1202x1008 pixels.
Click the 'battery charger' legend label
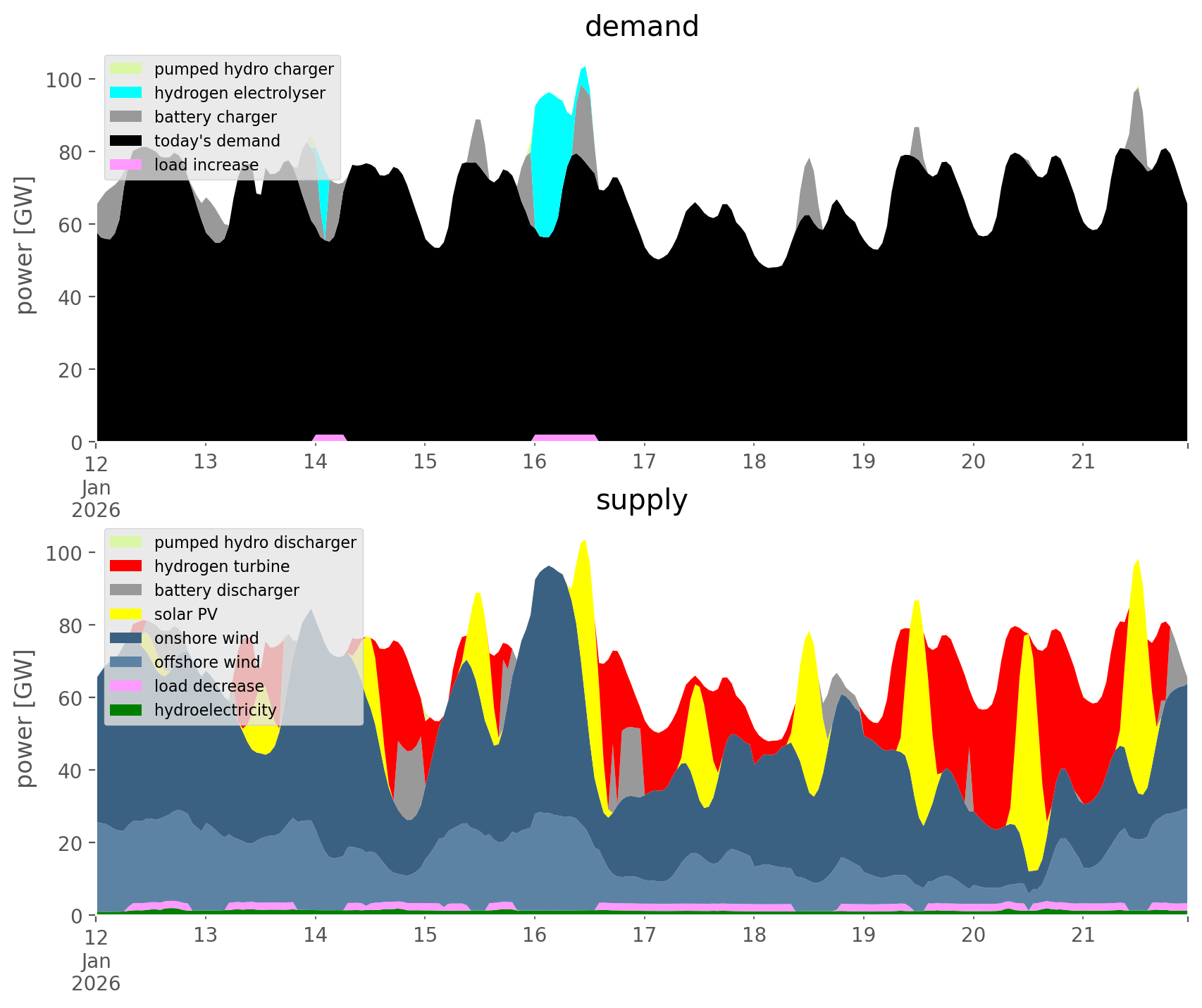point(215,117)
